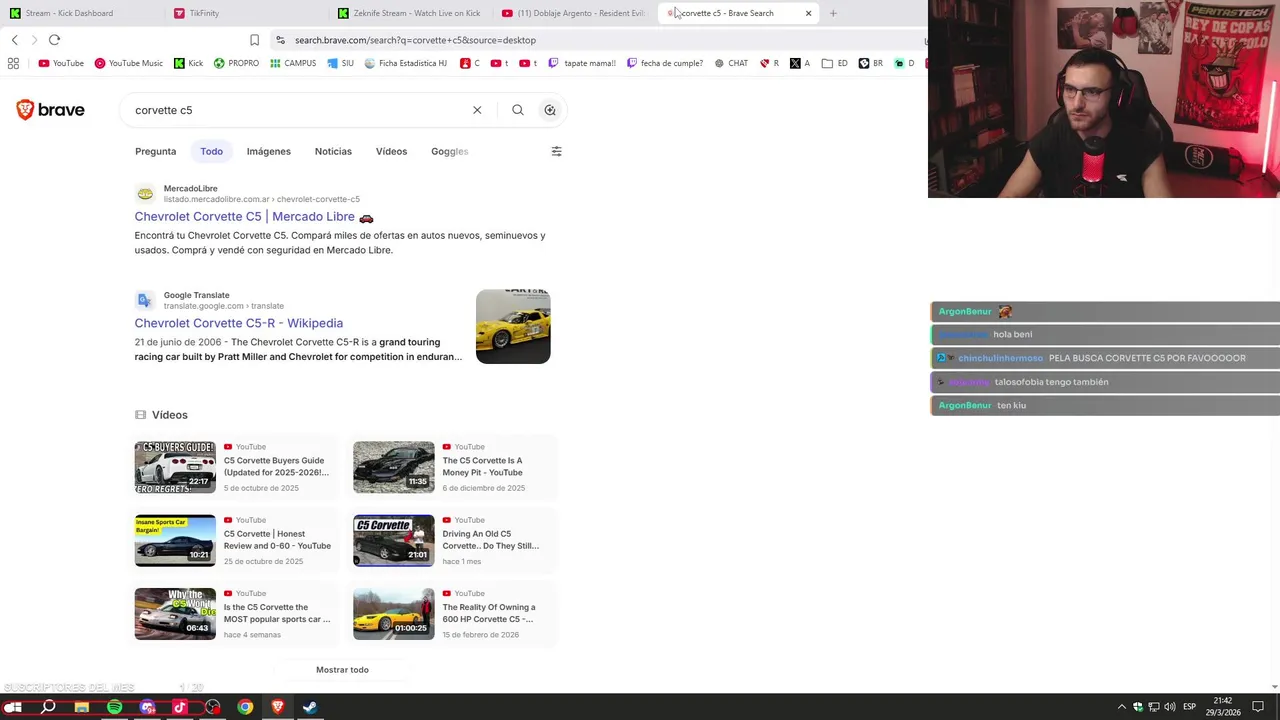
Task: Switch to Doblaje Argento YouTube tab
Action: click(x=575, y=13)
